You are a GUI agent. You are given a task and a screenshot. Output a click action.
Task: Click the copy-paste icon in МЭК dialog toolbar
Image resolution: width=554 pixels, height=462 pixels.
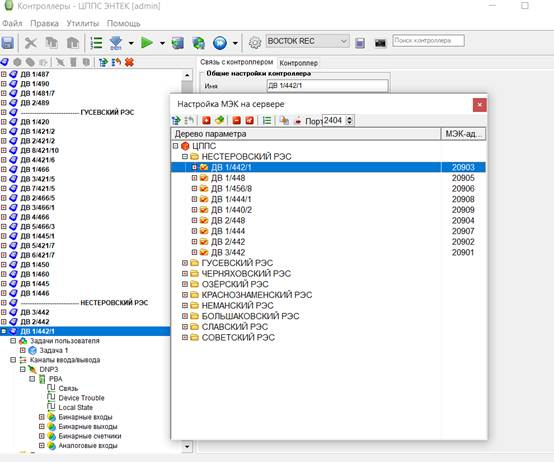284,120
